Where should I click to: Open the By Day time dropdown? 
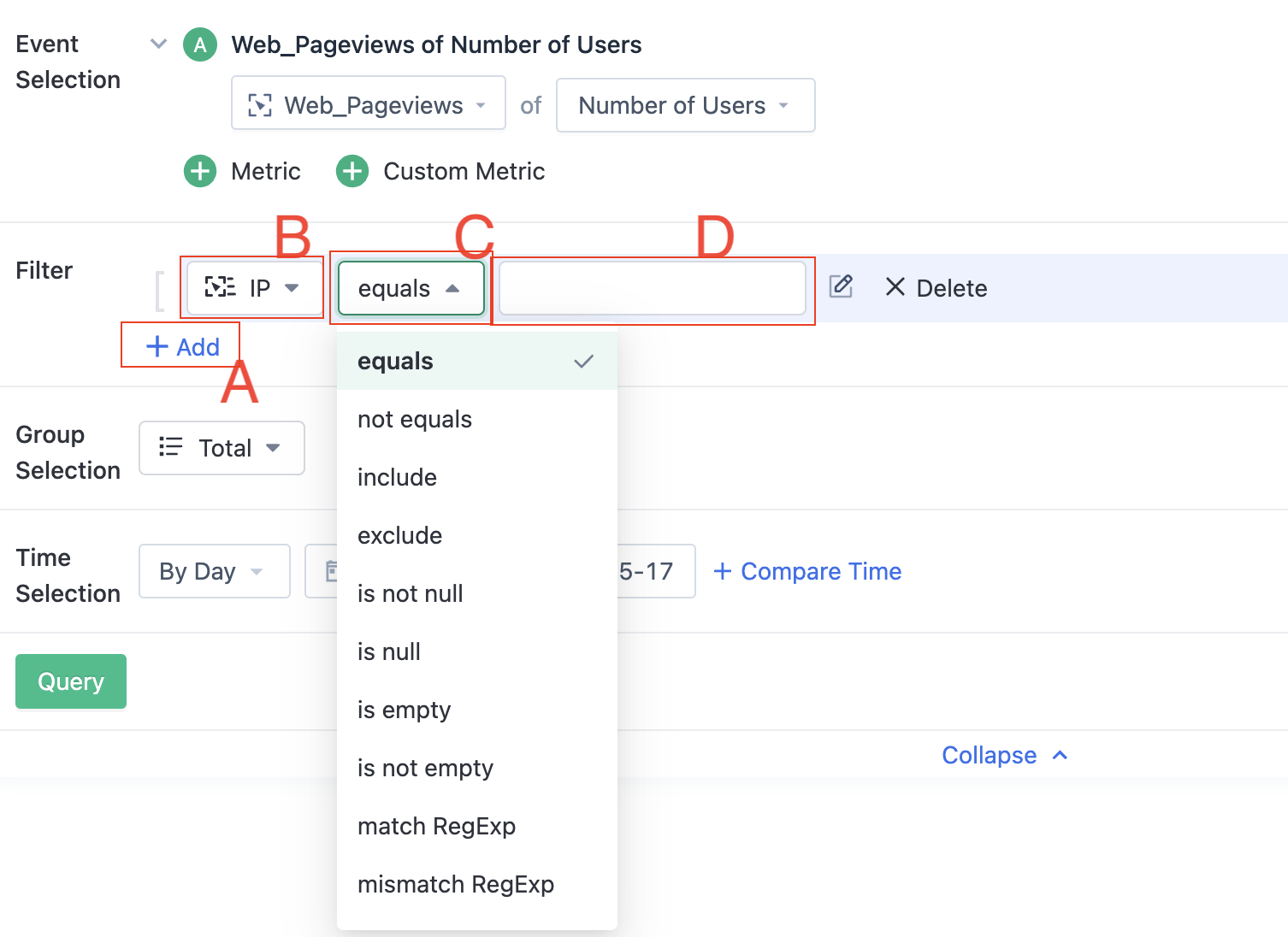[214, 571]
